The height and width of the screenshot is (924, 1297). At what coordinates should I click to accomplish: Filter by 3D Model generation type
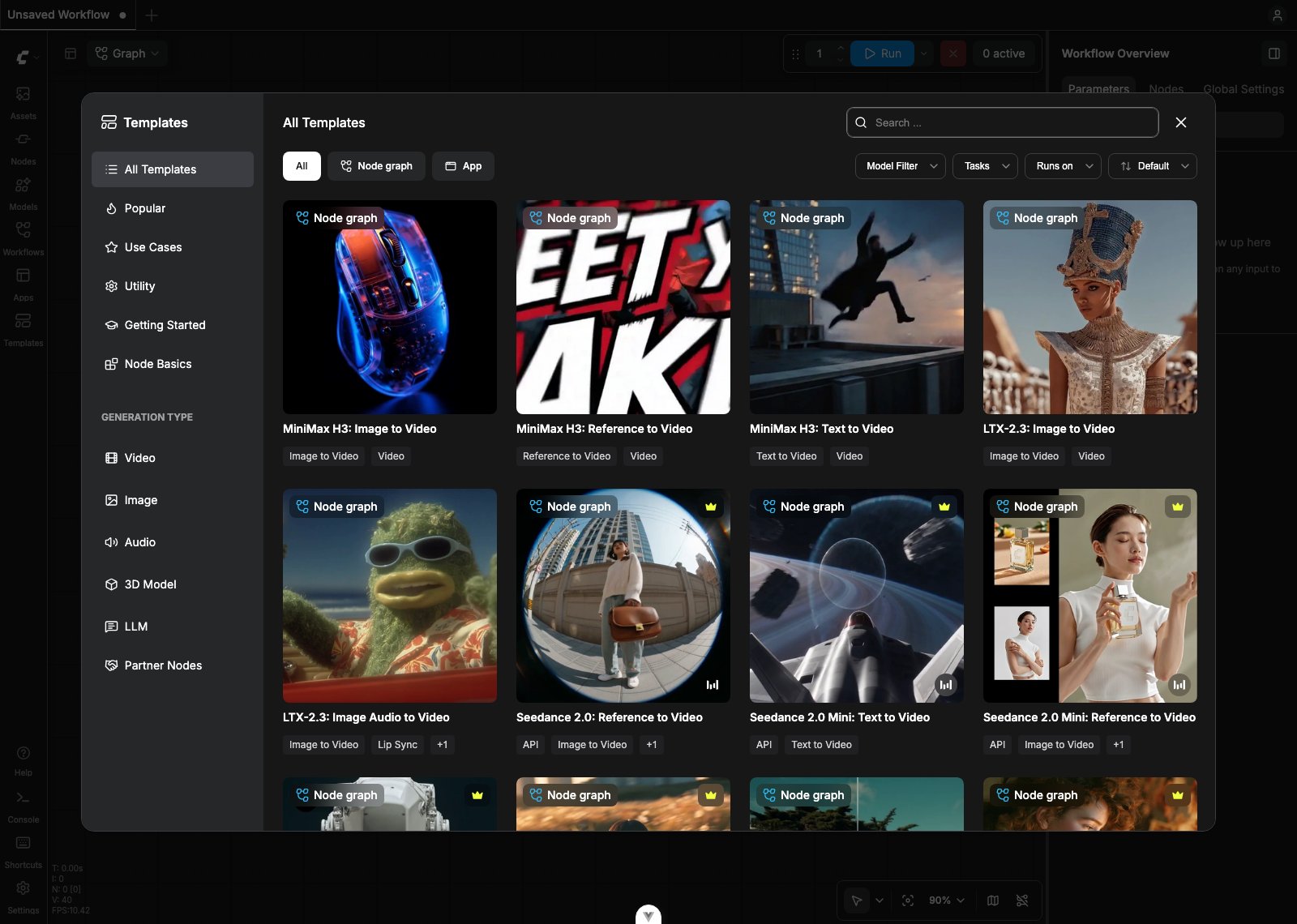pos(173,584)
